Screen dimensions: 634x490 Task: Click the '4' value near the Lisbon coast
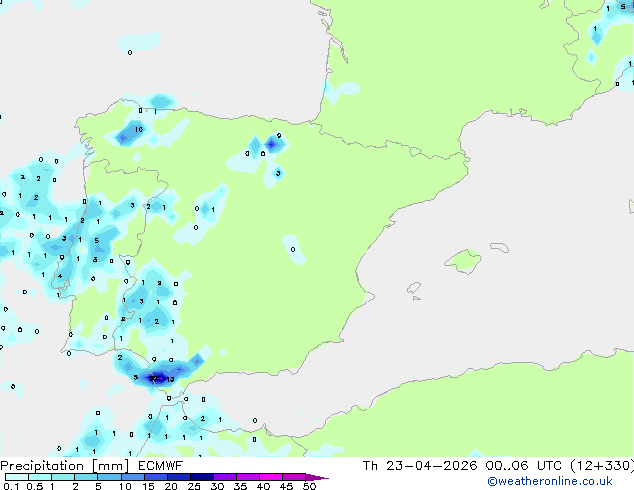point(60,276)
